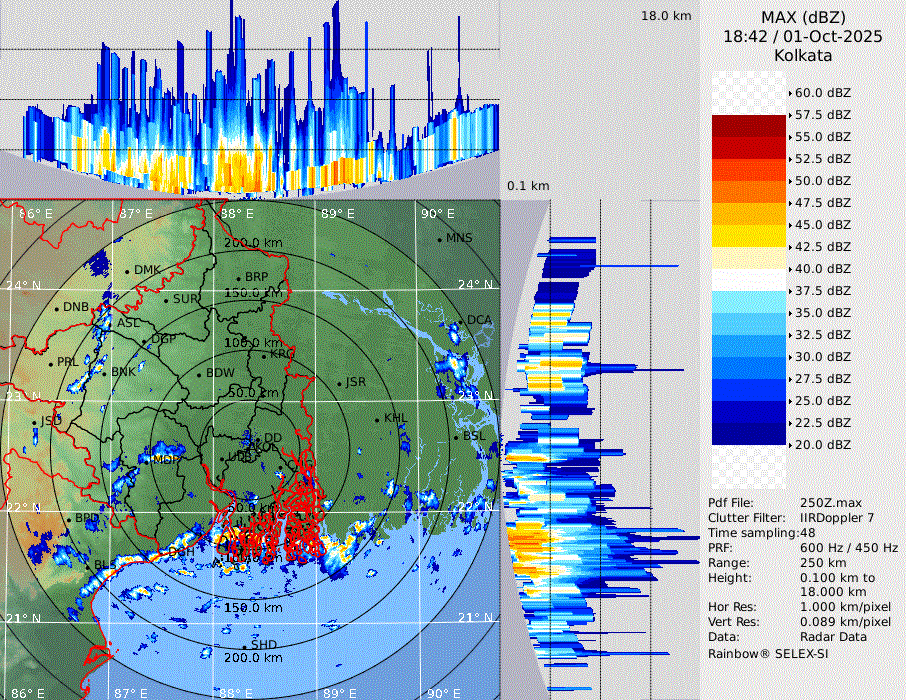The image size is (906, 700).
Task: Select the BSL station marker
Action: coord(456,437)
